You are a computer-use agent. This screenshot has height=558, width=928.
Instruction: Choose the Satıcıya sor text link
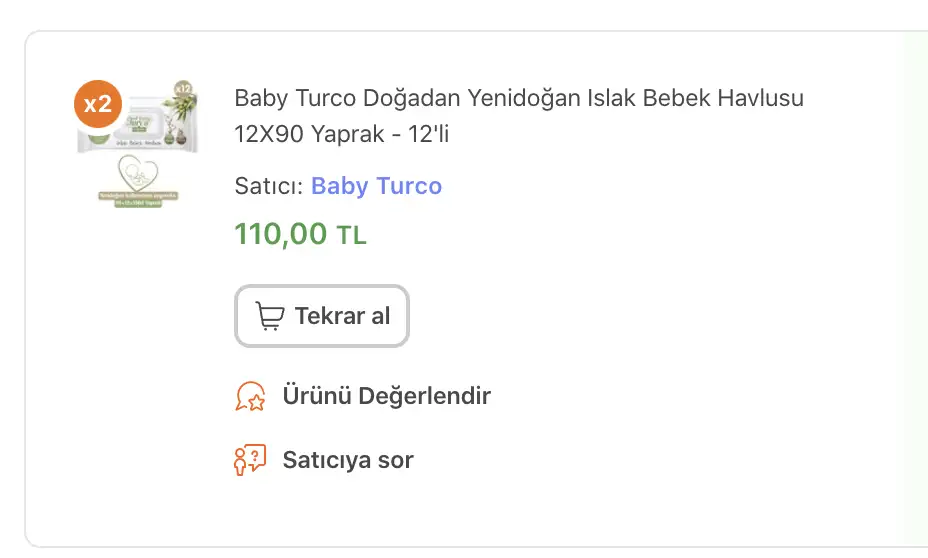pos(348,460)
